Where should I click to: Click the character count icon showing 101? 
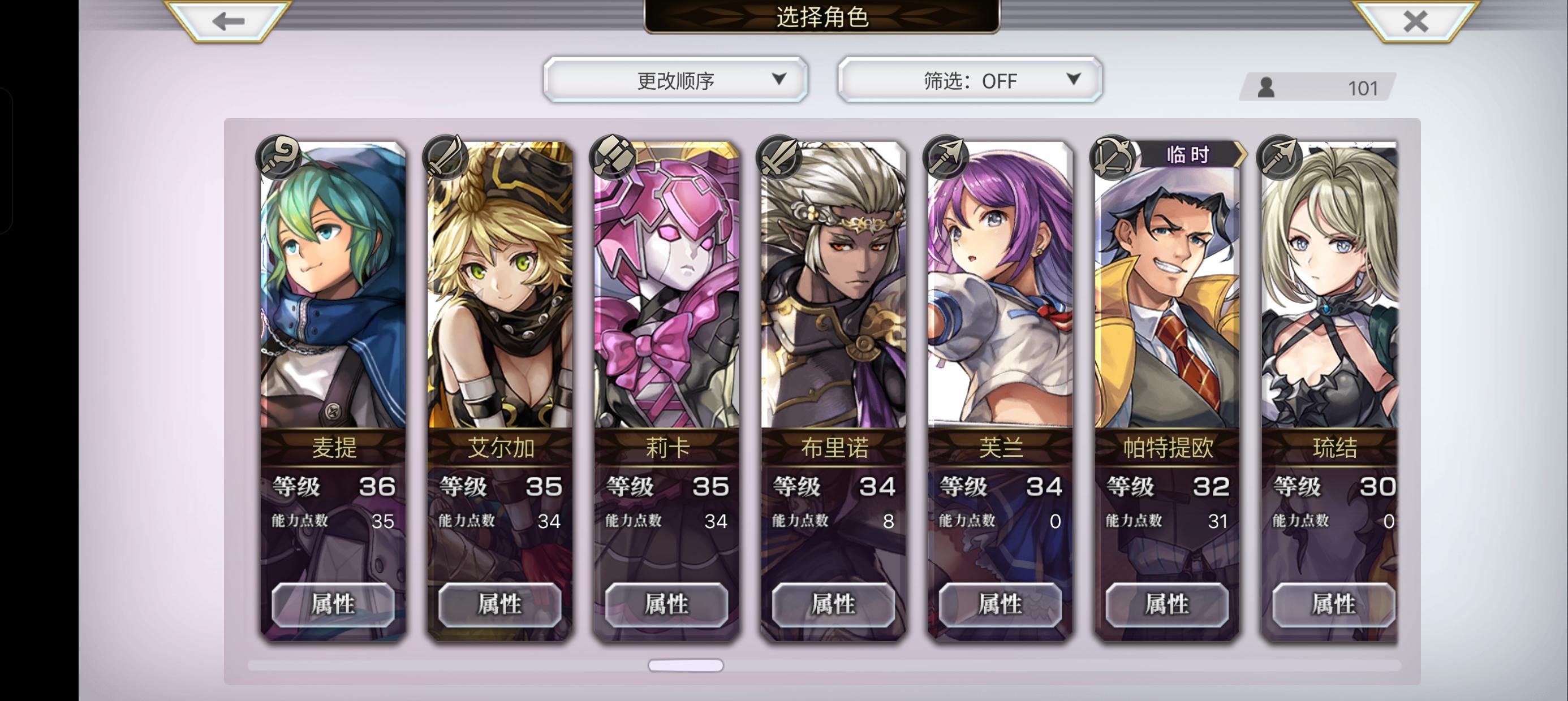(x=1266, y=88)
